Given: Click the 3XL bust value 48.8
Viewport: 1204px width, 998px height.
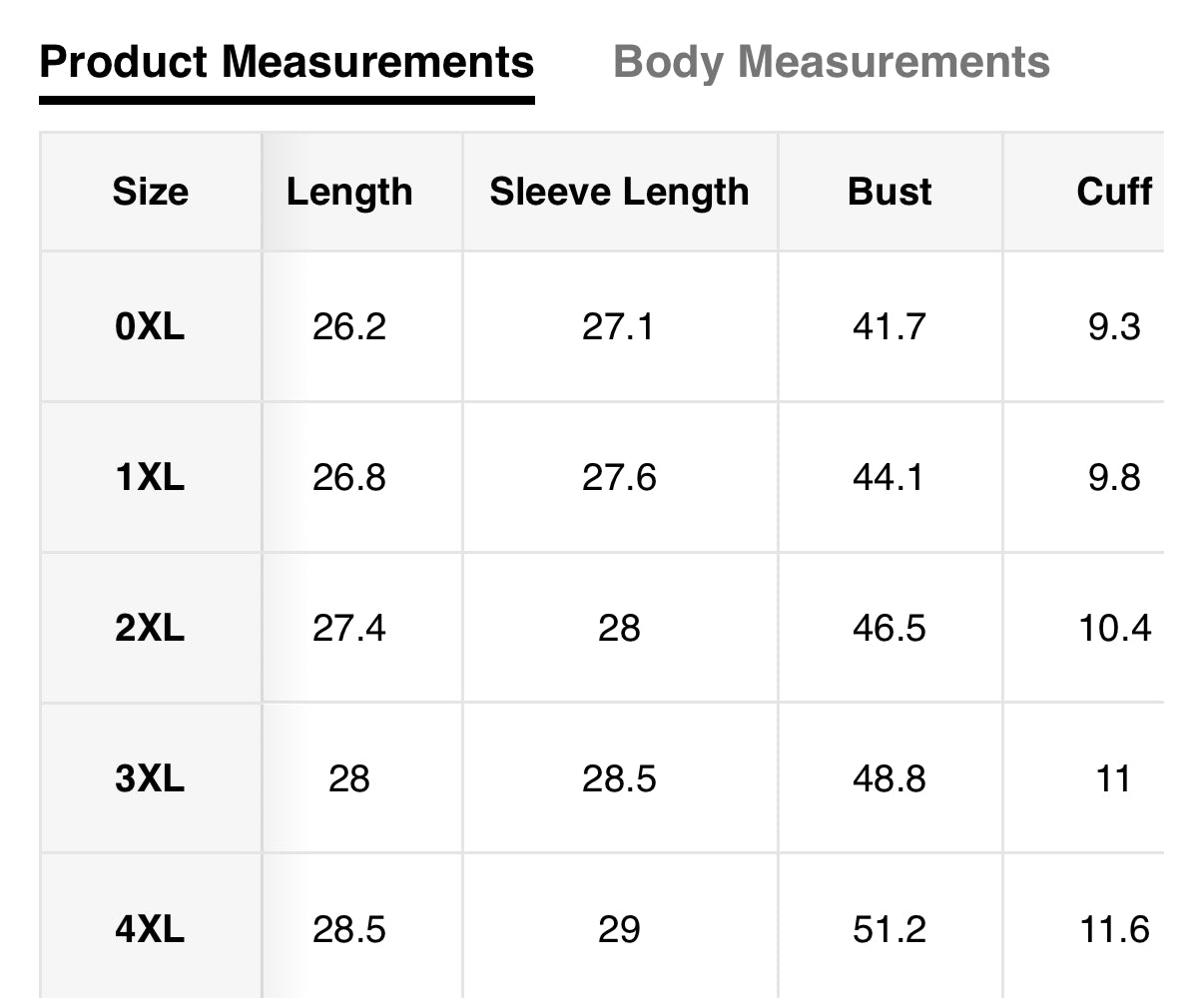Looking at the screenshot, I should (x=890, y=778).
